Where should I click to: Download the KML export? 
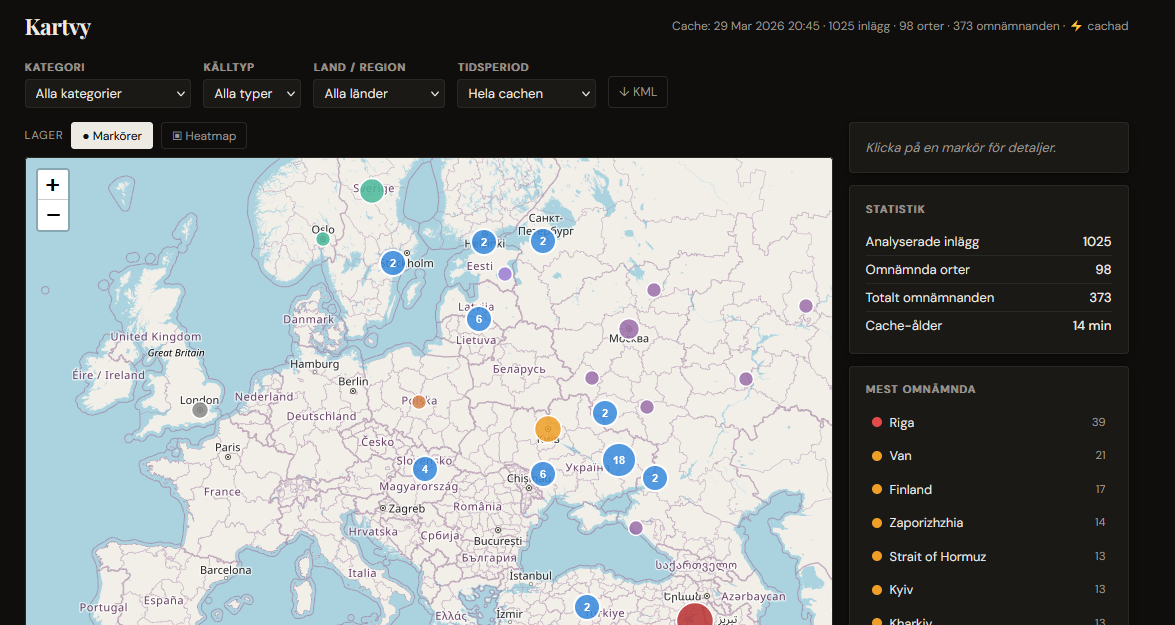[x=638, y=92]
